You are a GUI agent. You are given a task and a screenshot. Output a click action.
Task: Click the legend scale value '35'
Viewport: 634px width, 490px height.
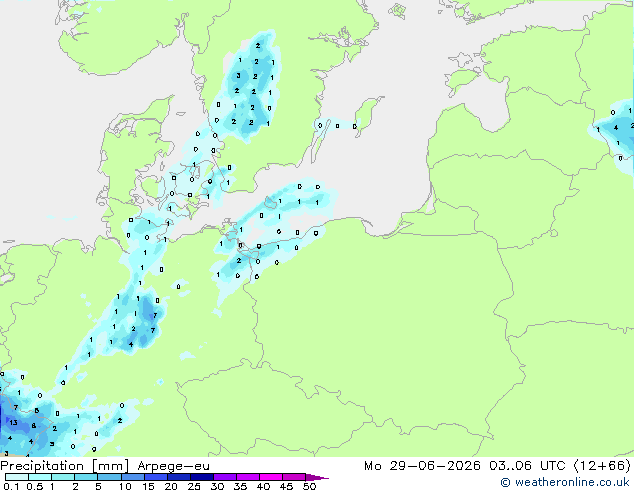[x=240, y=486]
